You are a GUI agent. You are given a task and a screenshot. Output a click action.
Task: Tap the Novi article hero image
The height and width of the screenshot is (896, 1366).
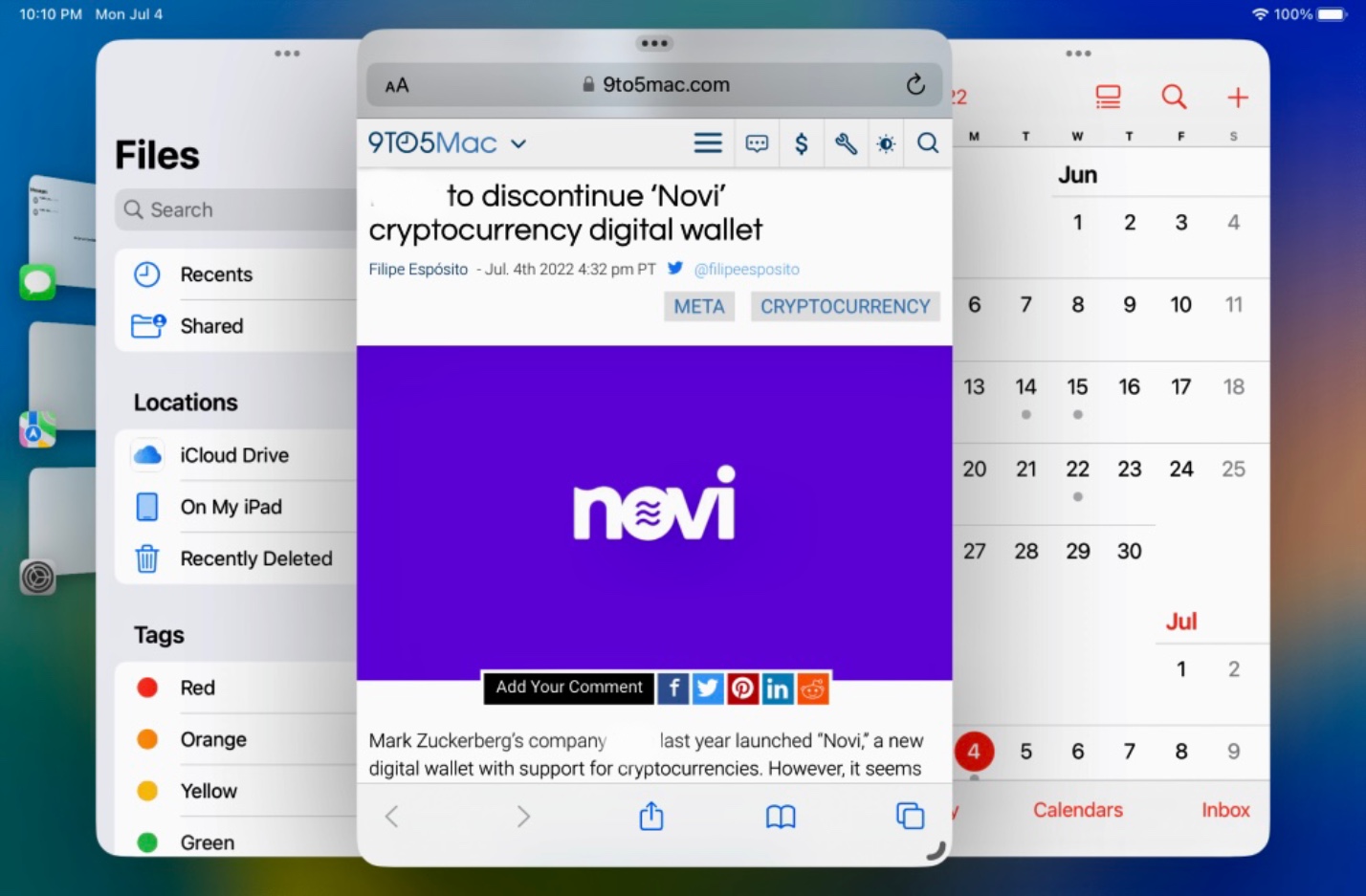coord(654,513)
